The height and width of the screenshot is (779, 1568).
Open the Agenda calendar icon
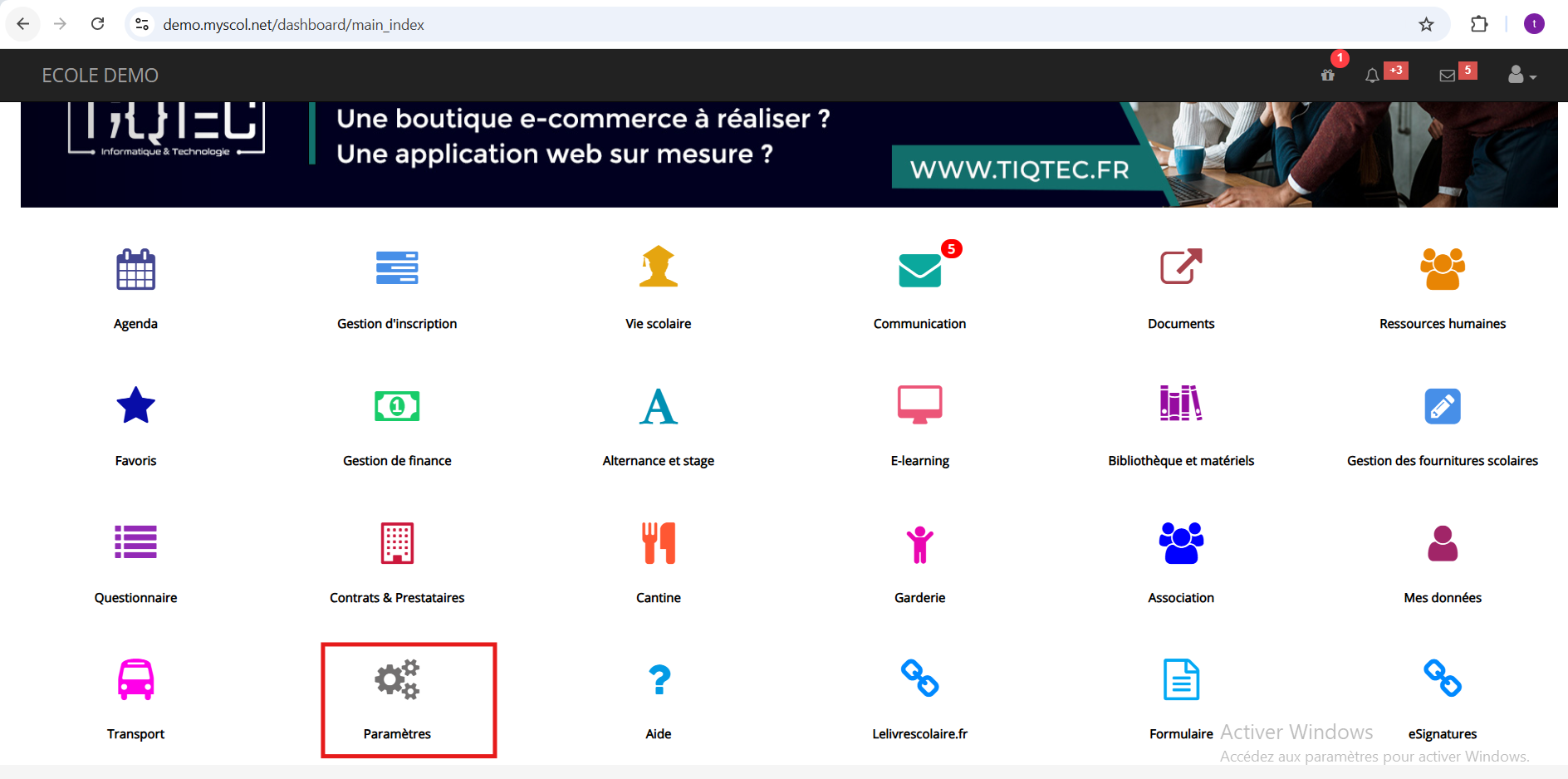coord(135,269)
